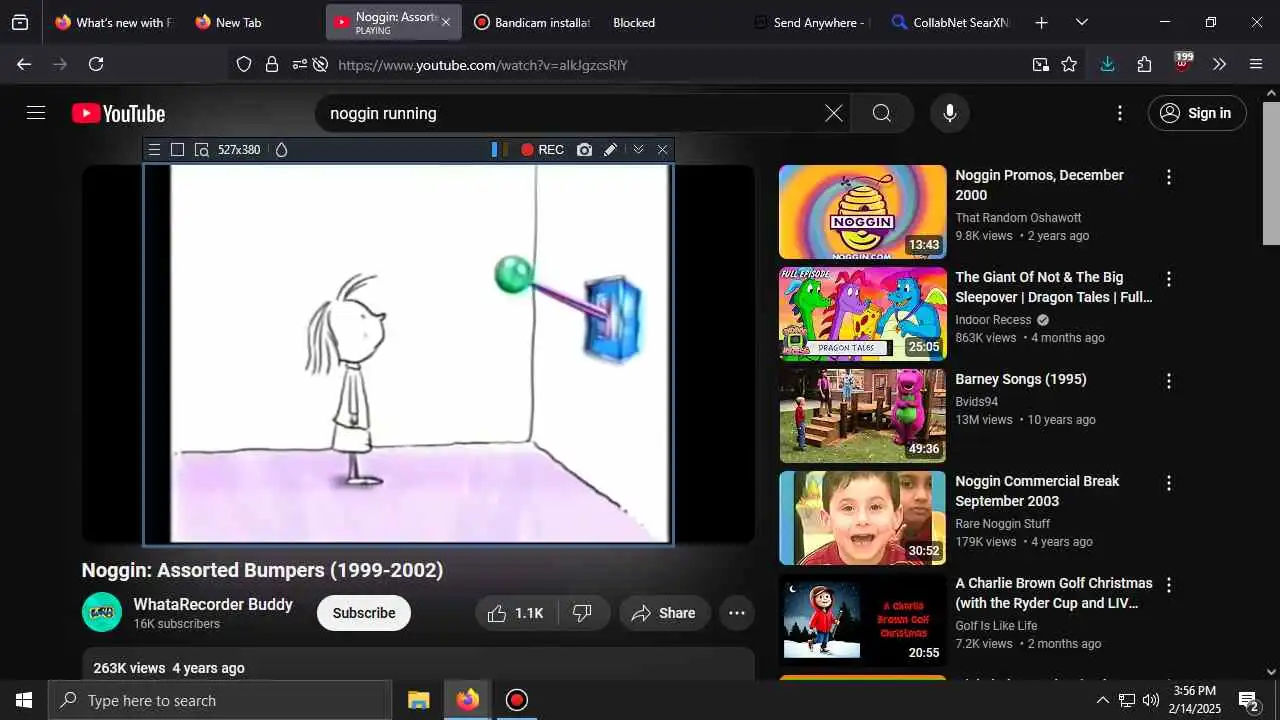Viewport: 1280px width, 720px height.
Task: Open 'Noggin Commercial Break September 2003' title
Action: 1037,491
